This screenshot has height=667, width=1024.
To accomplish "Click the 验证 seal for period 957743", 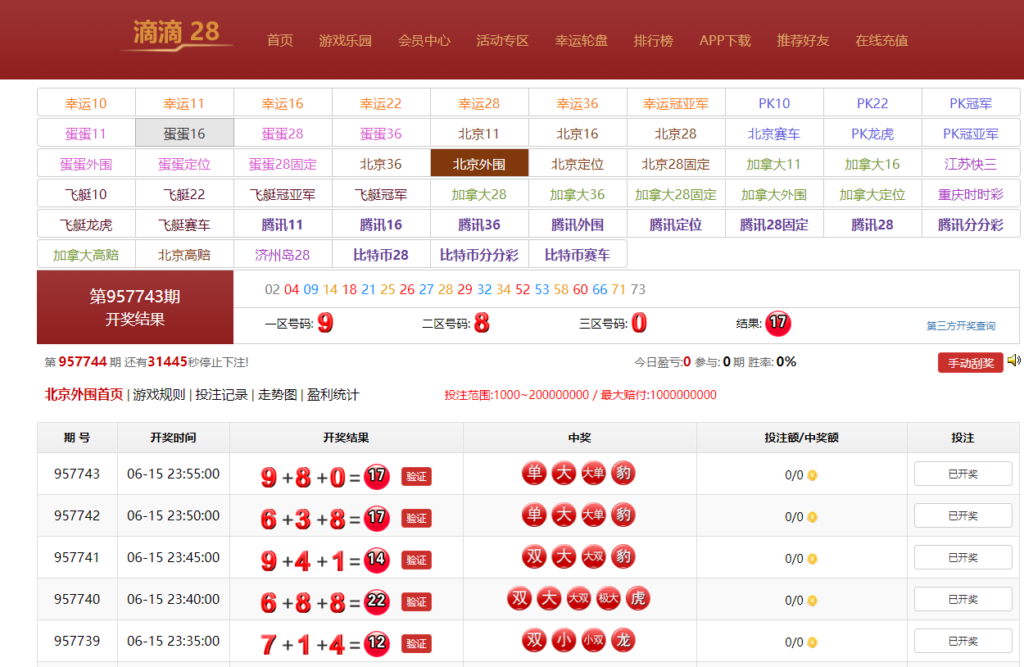I will click(x=416, y=476).
